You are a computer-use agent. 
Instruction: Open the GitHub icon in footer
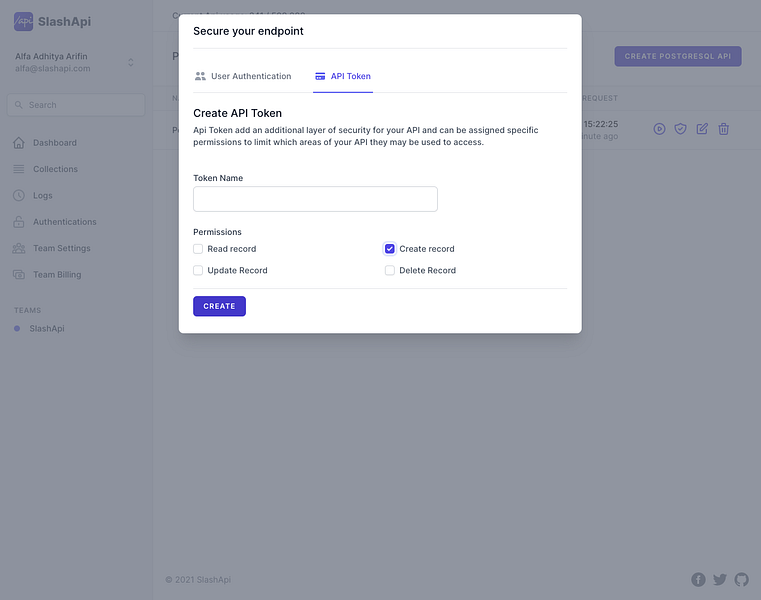click(741, 580)
